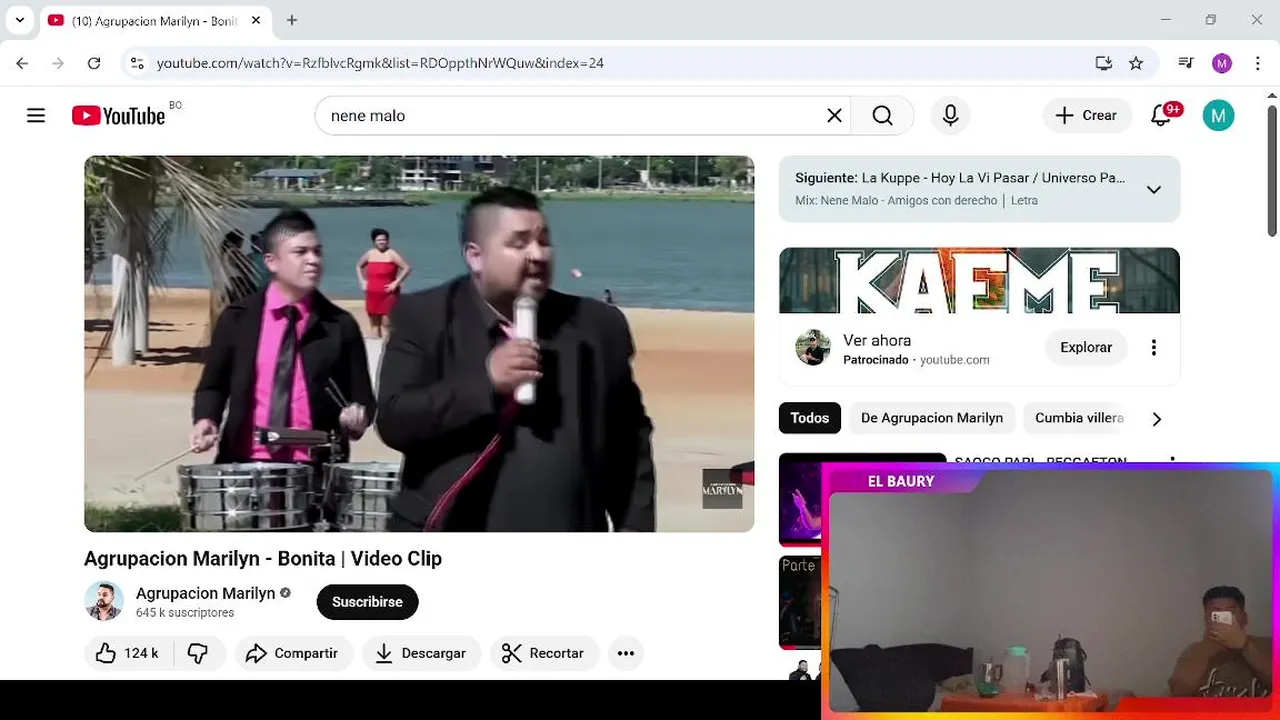Click Descargar download button
1280x720 pixels.
point(421,653)
